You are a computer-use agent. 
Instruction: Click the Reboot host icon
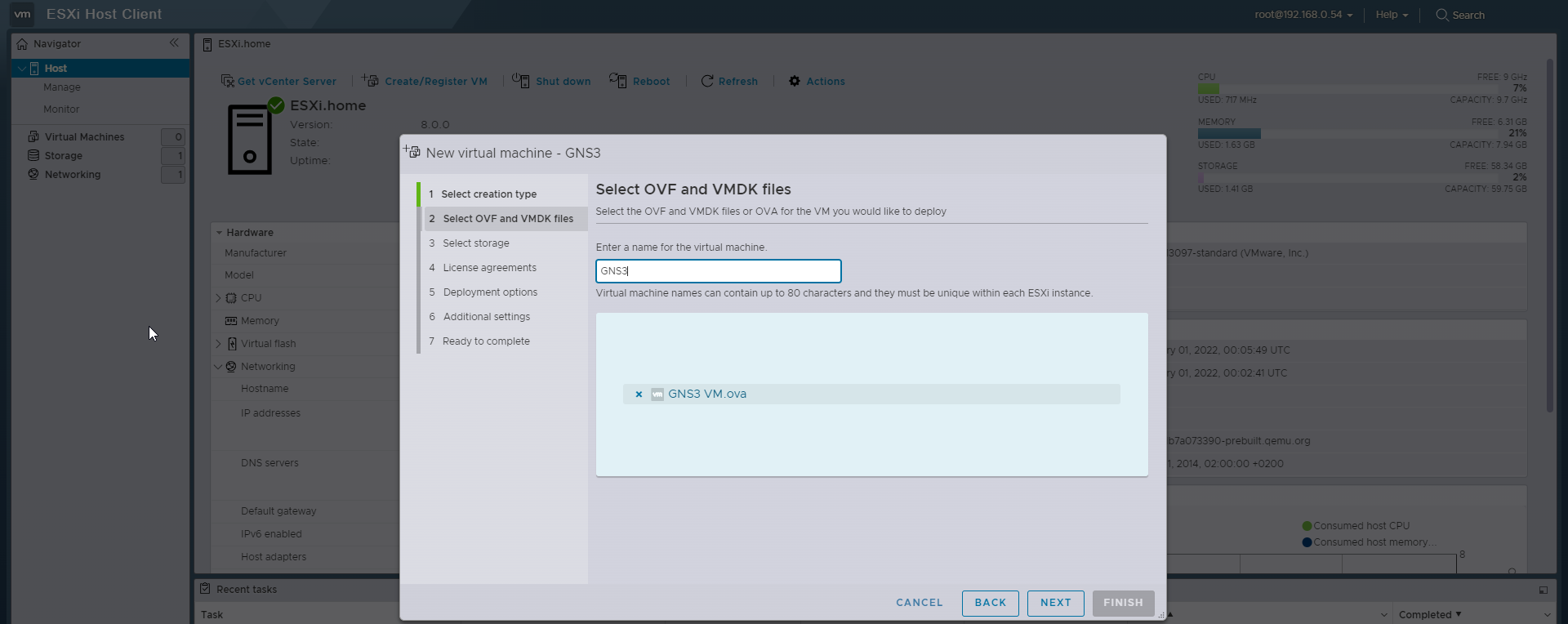617,80
